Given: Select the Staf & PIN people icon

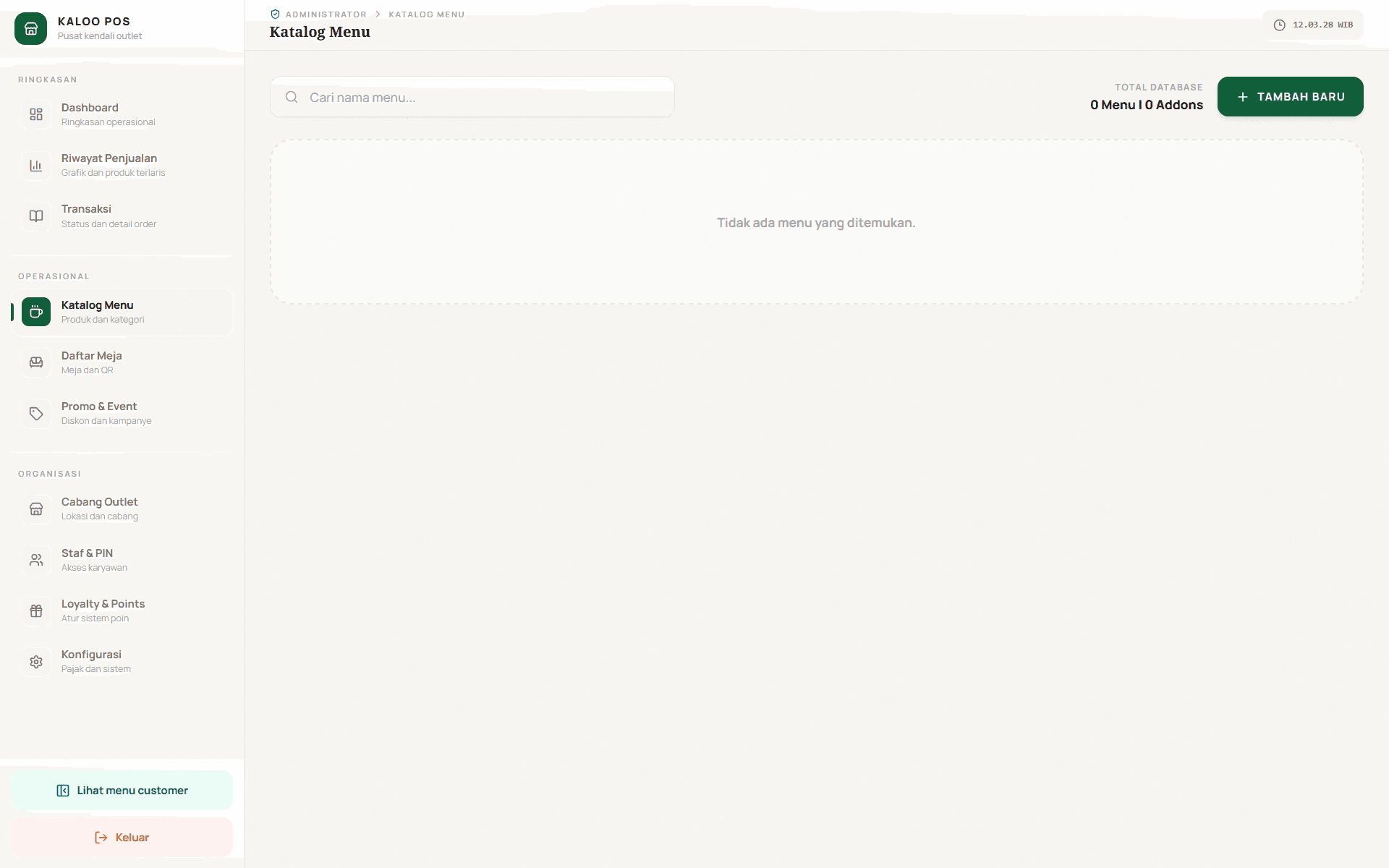Looking at the screenshot, I should [36, 560].
